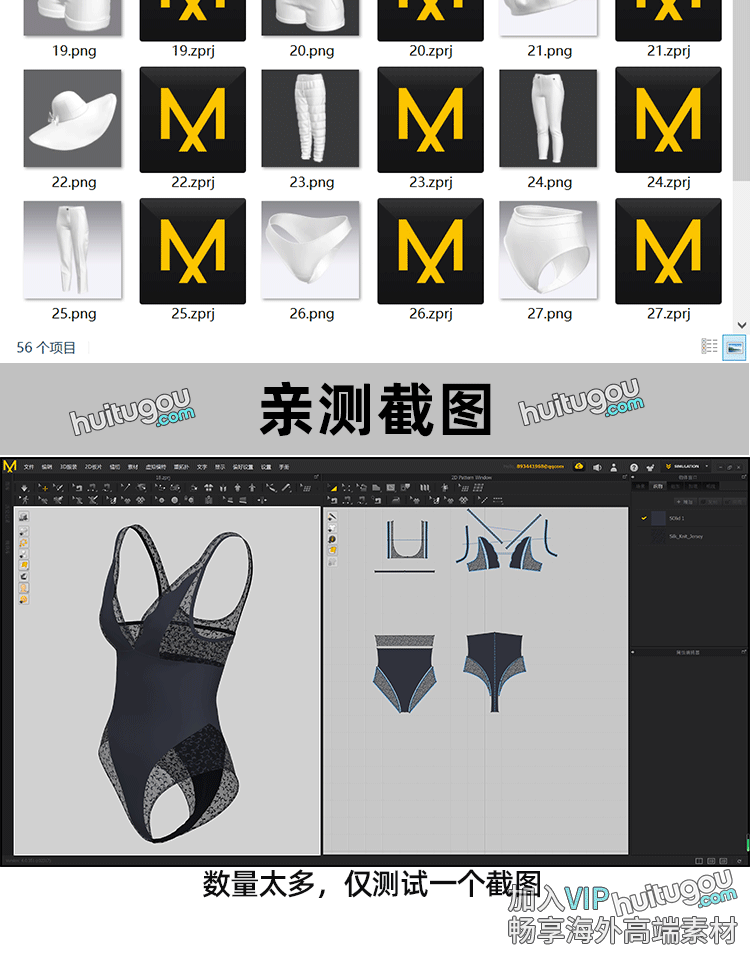Image resolution: width=750 pixels, height=960 pixels.
Task: Open the 3D服装 menu
Action: (x=67, y=467)
